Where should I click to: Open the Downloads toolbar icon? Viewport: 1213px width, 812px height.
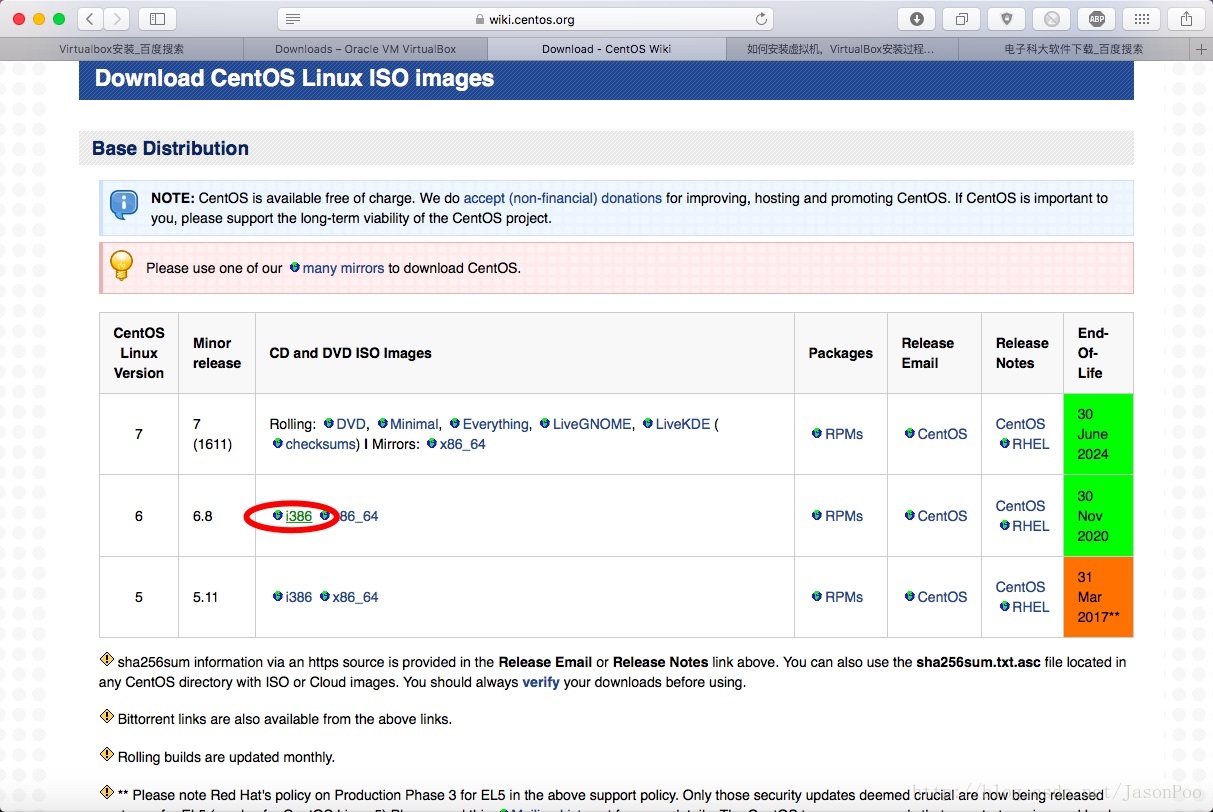click(x=916, y=18)
